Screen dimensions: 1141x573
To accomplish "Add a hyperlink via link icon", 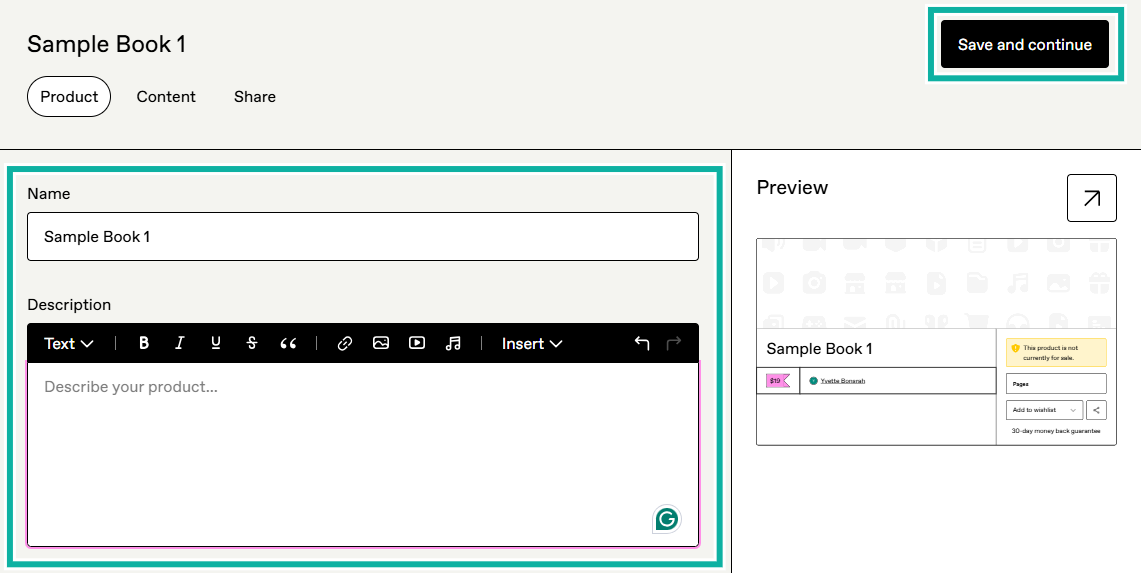I will point(345,343).
